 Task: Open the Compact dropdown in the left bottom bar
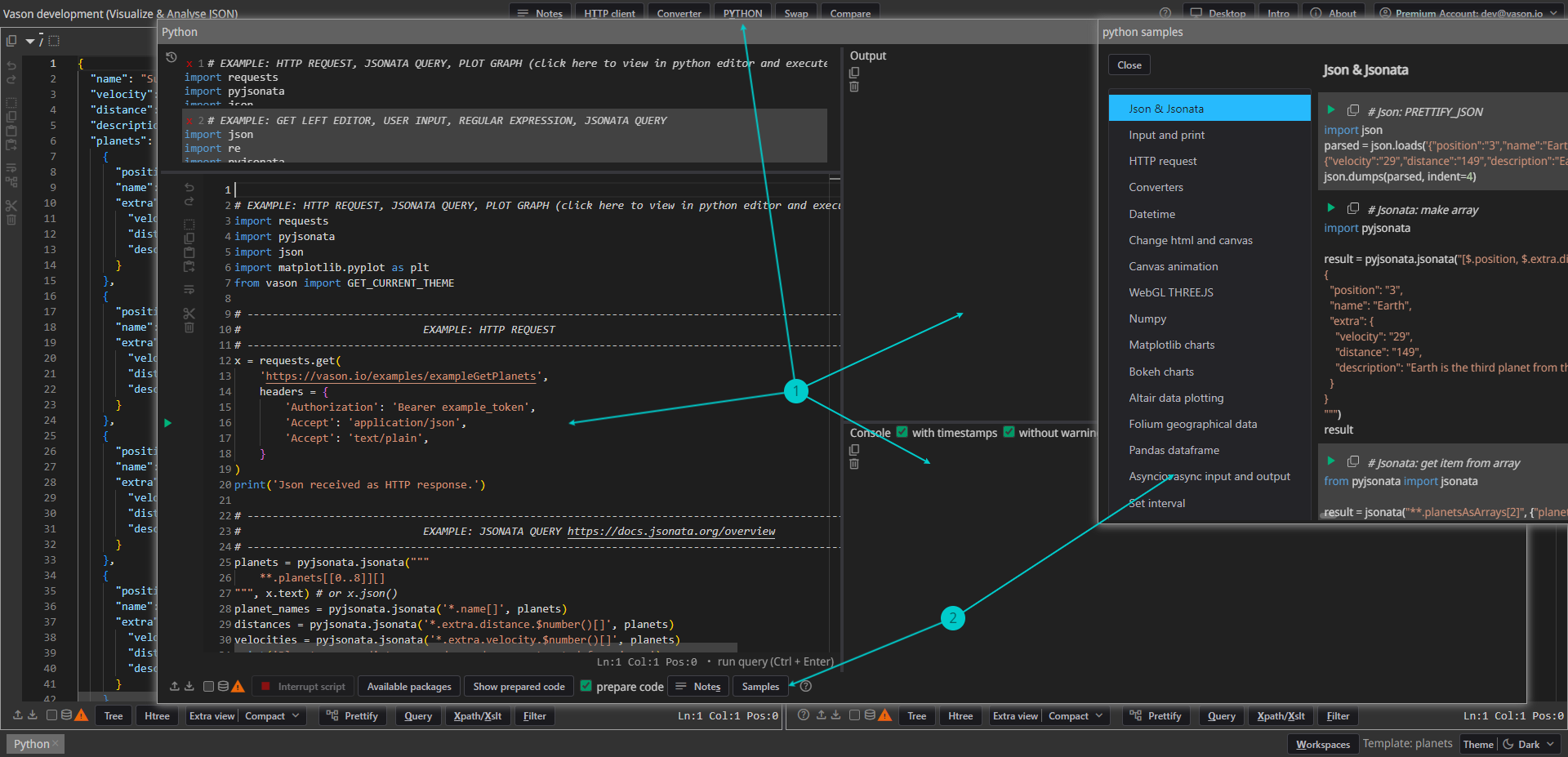[273, 716]
